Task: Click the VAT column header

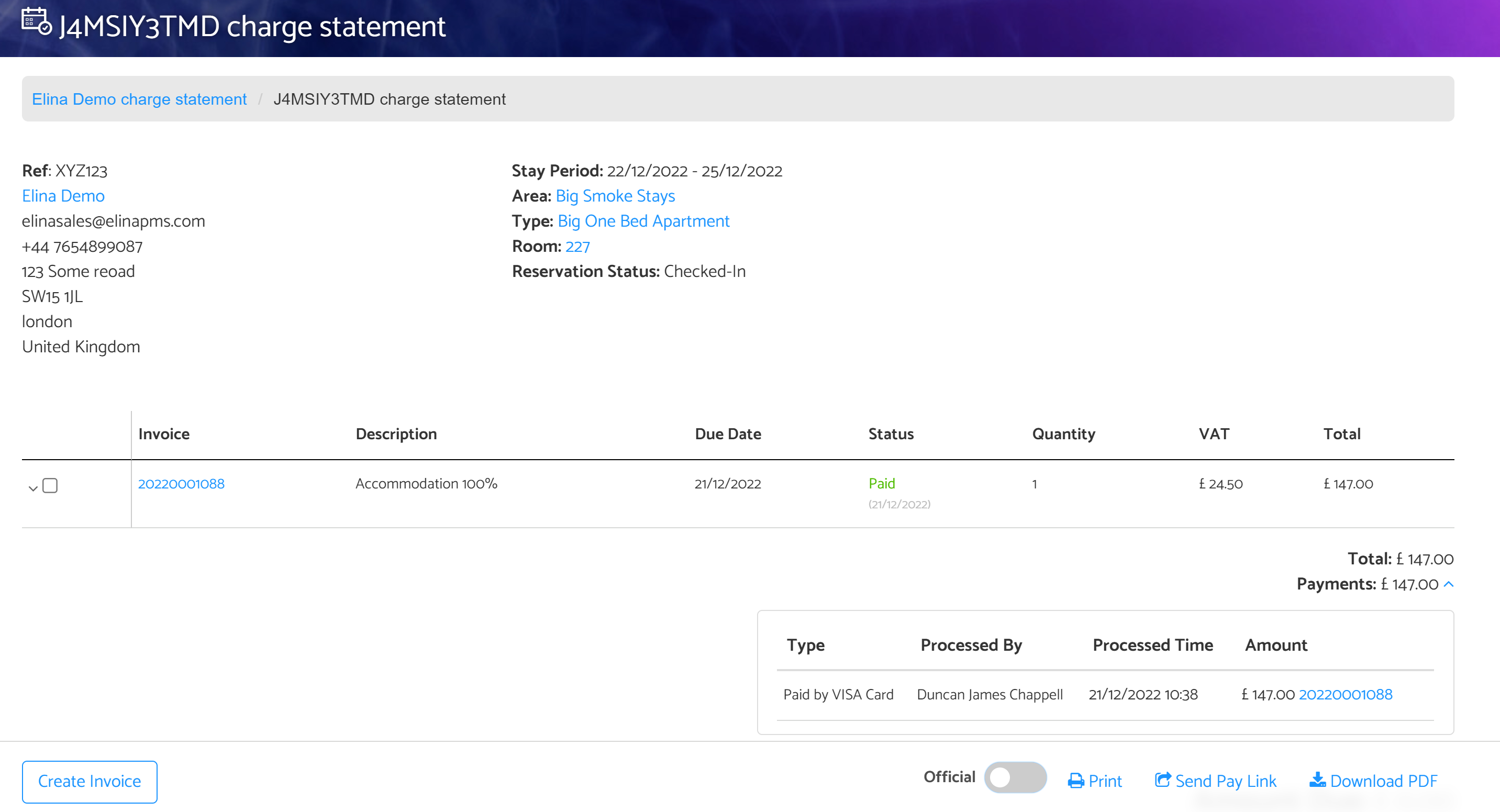Action: pyautogui.click(x=1214, y=434)
